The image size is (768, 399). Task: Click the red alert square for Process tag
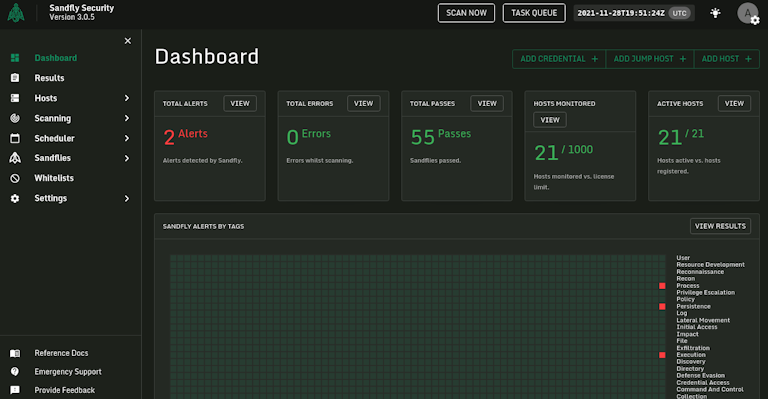click(662, 286)
